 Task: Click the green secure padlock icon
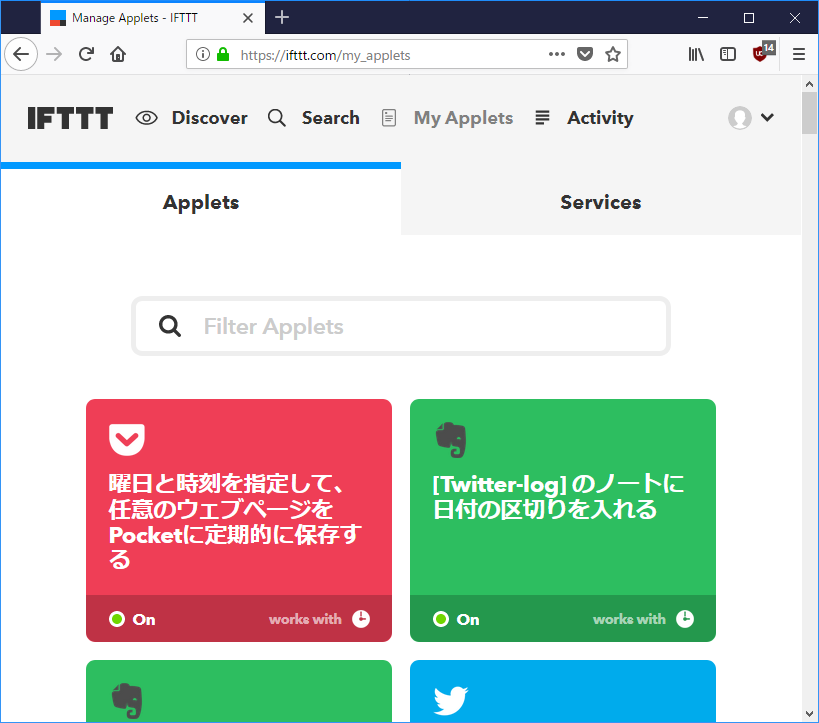(x=223, y=54)
